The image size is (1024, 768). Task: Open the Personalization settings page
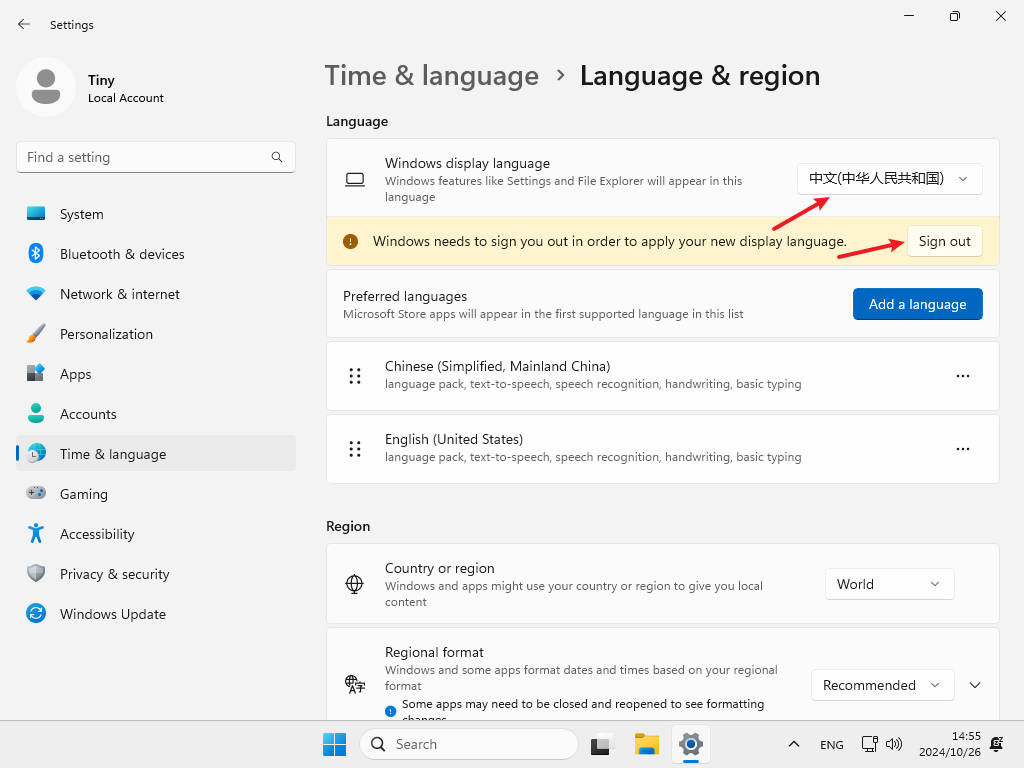click(106, 334)
